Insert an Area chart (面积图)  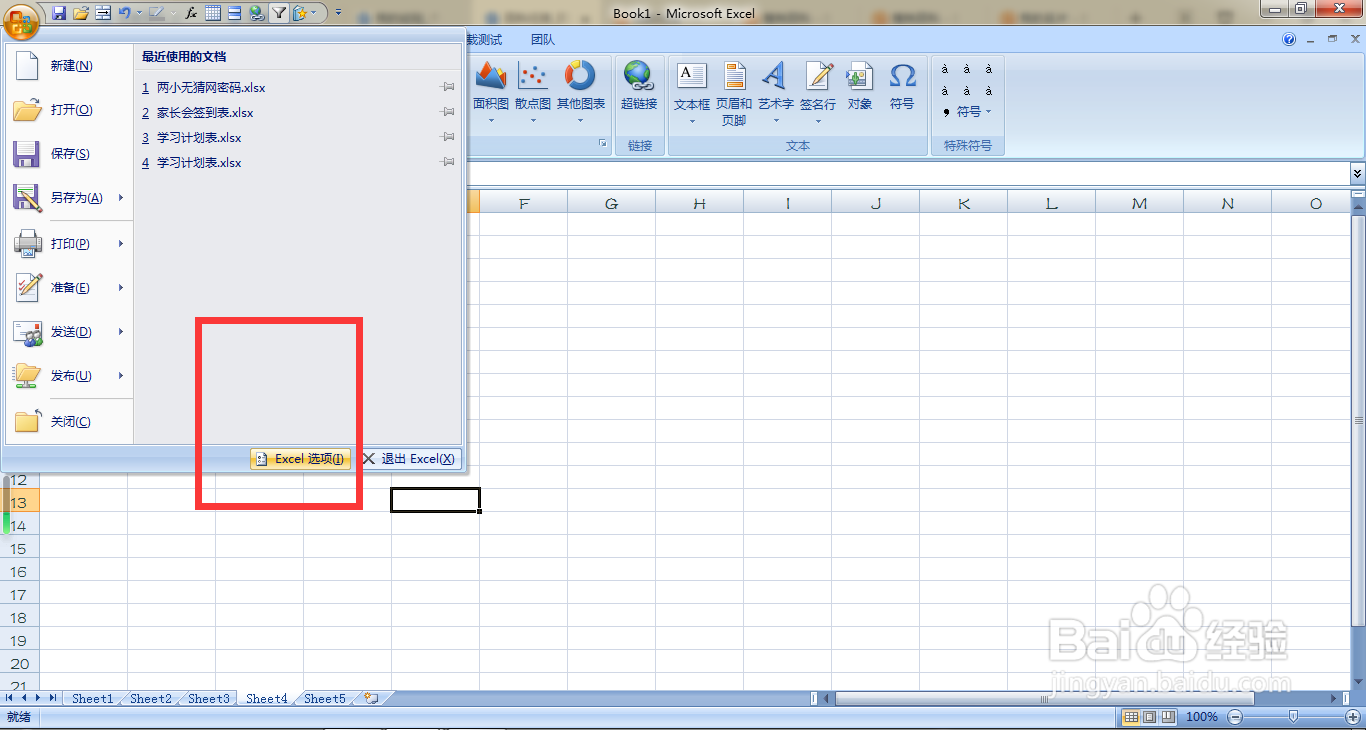pos(491,94)
